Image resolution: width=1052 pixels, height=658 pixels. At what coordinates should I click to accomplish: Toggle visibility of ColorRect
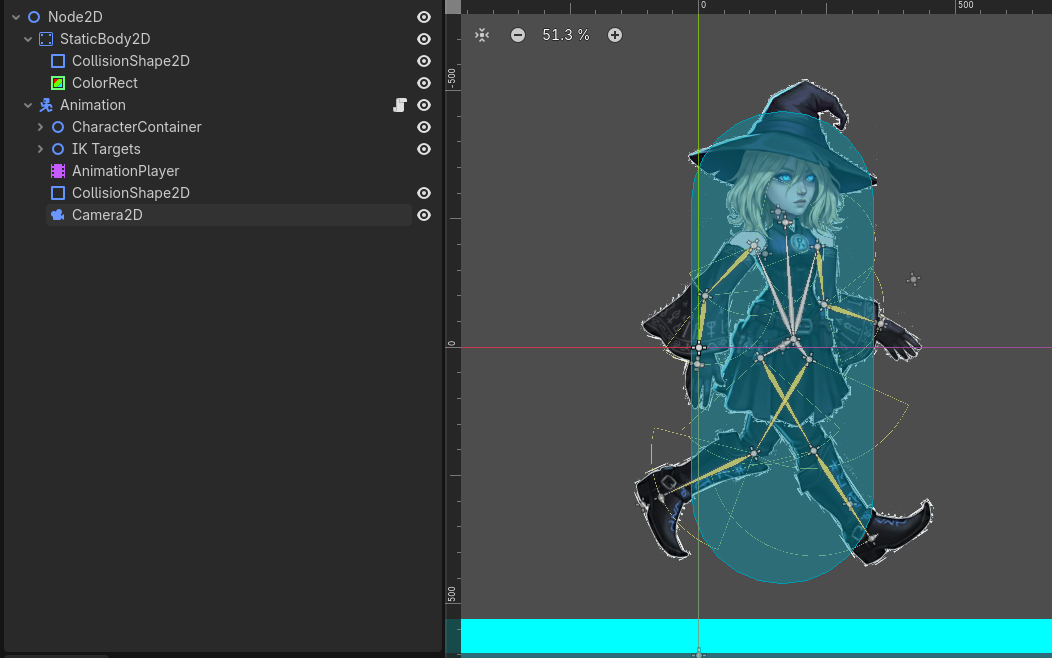[424, 83]
